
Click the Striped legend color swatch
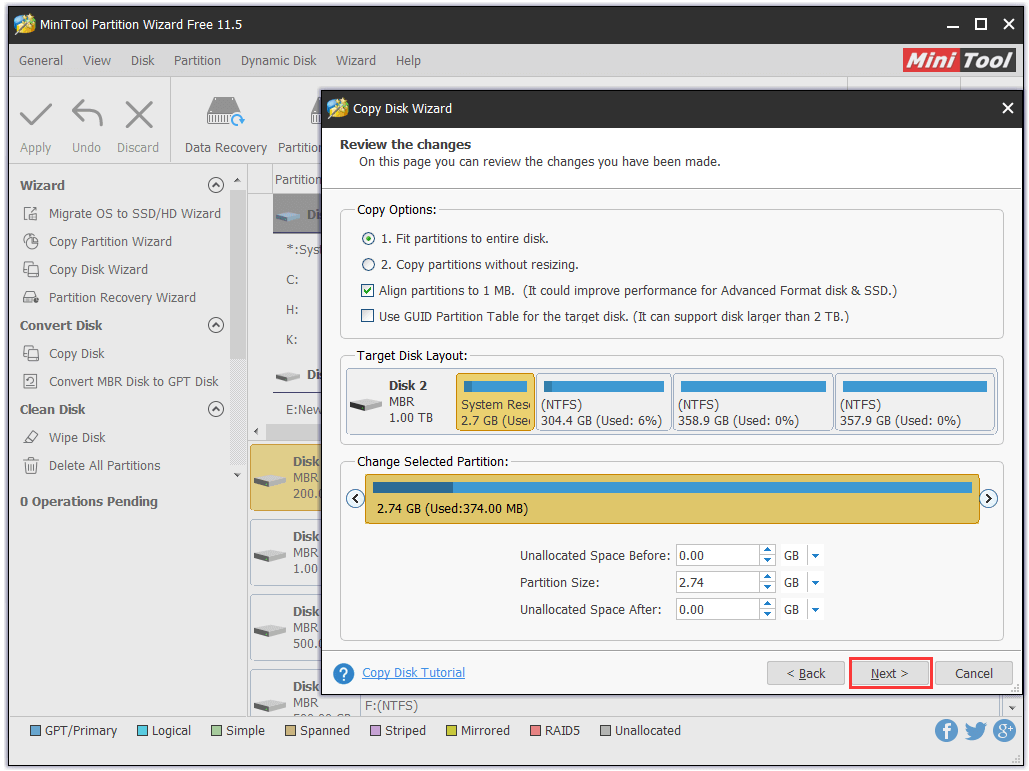click(x=375, y=730)
